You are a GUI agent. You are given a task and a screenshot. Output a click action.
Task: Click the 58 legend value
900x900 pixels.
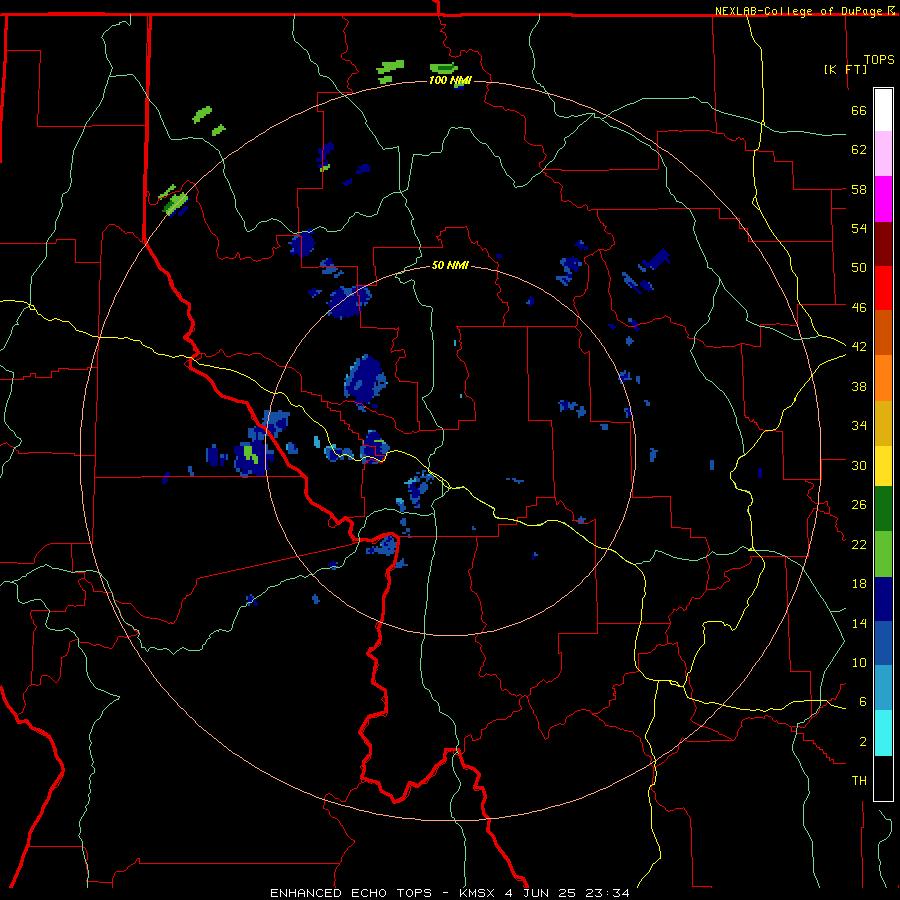859,189
